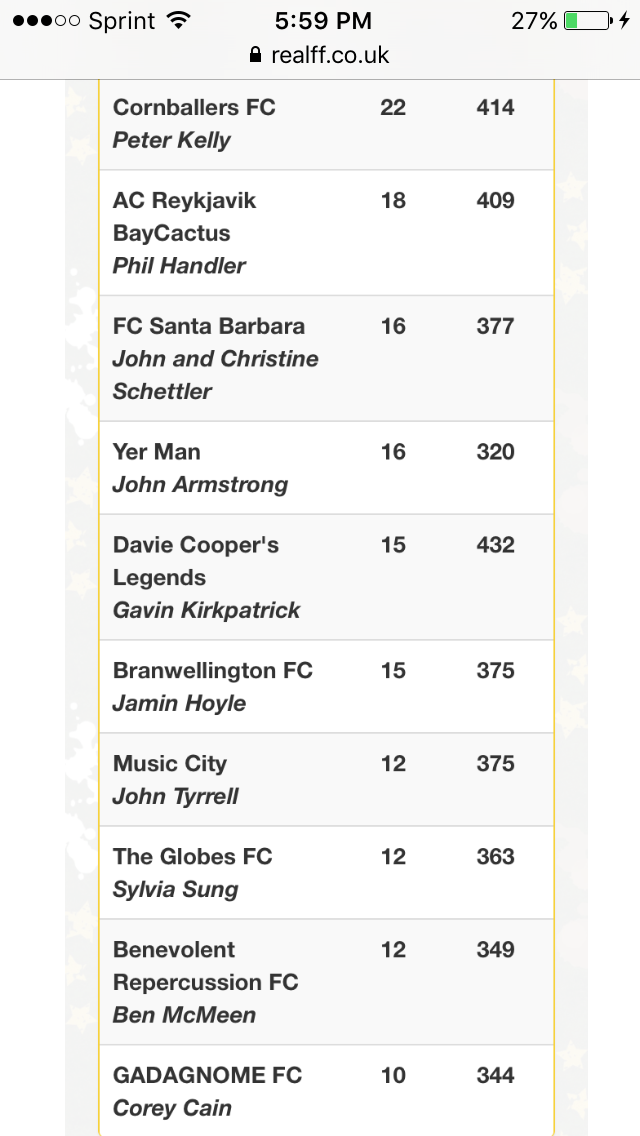Tap the padlock secure icon
Image resolution: width=640 pixels, height=1136 pixels.
[x=257, y=55]
